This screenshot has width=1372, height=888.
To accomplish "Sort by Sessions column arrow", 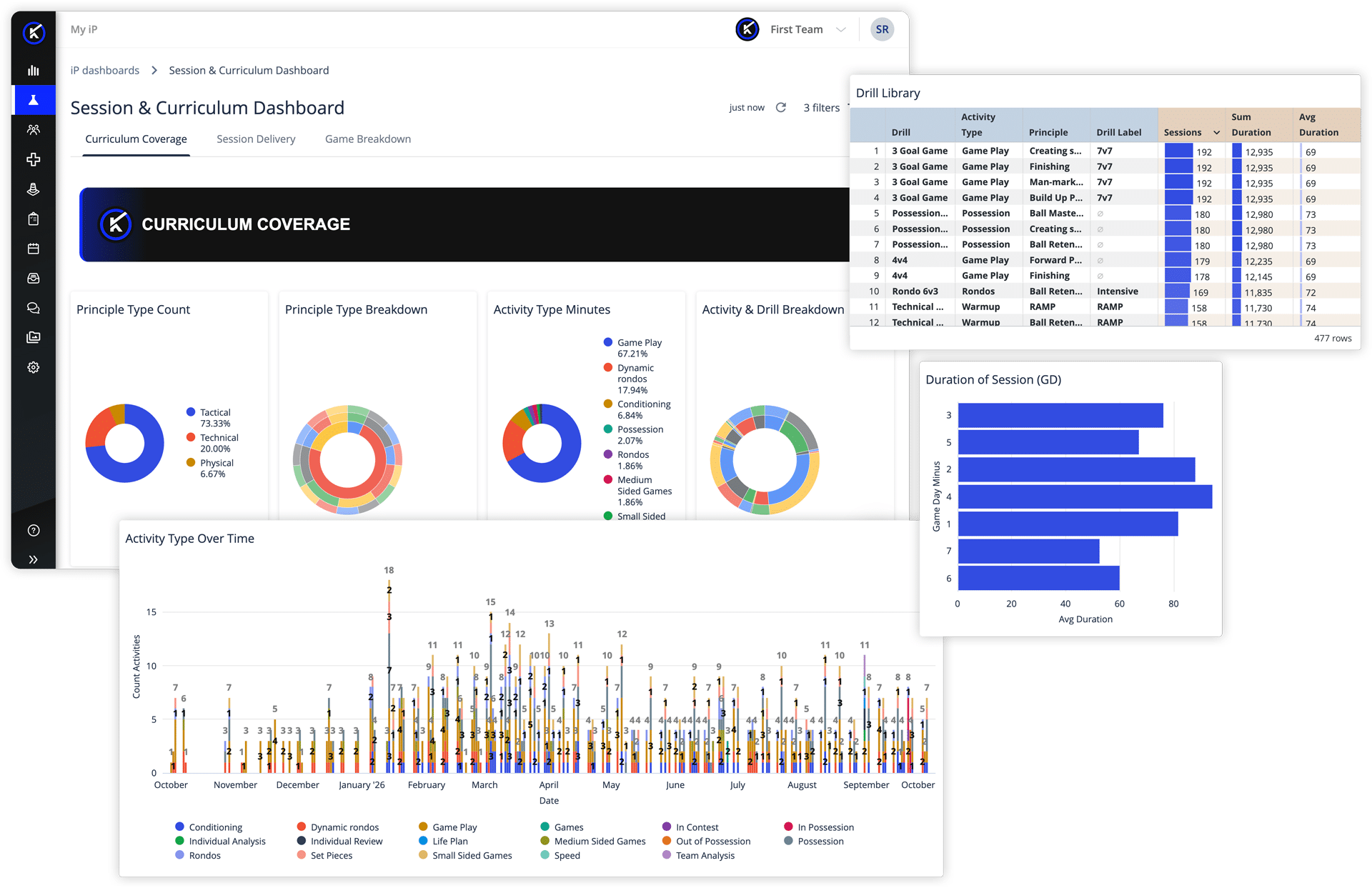I will pos(1216,133).
